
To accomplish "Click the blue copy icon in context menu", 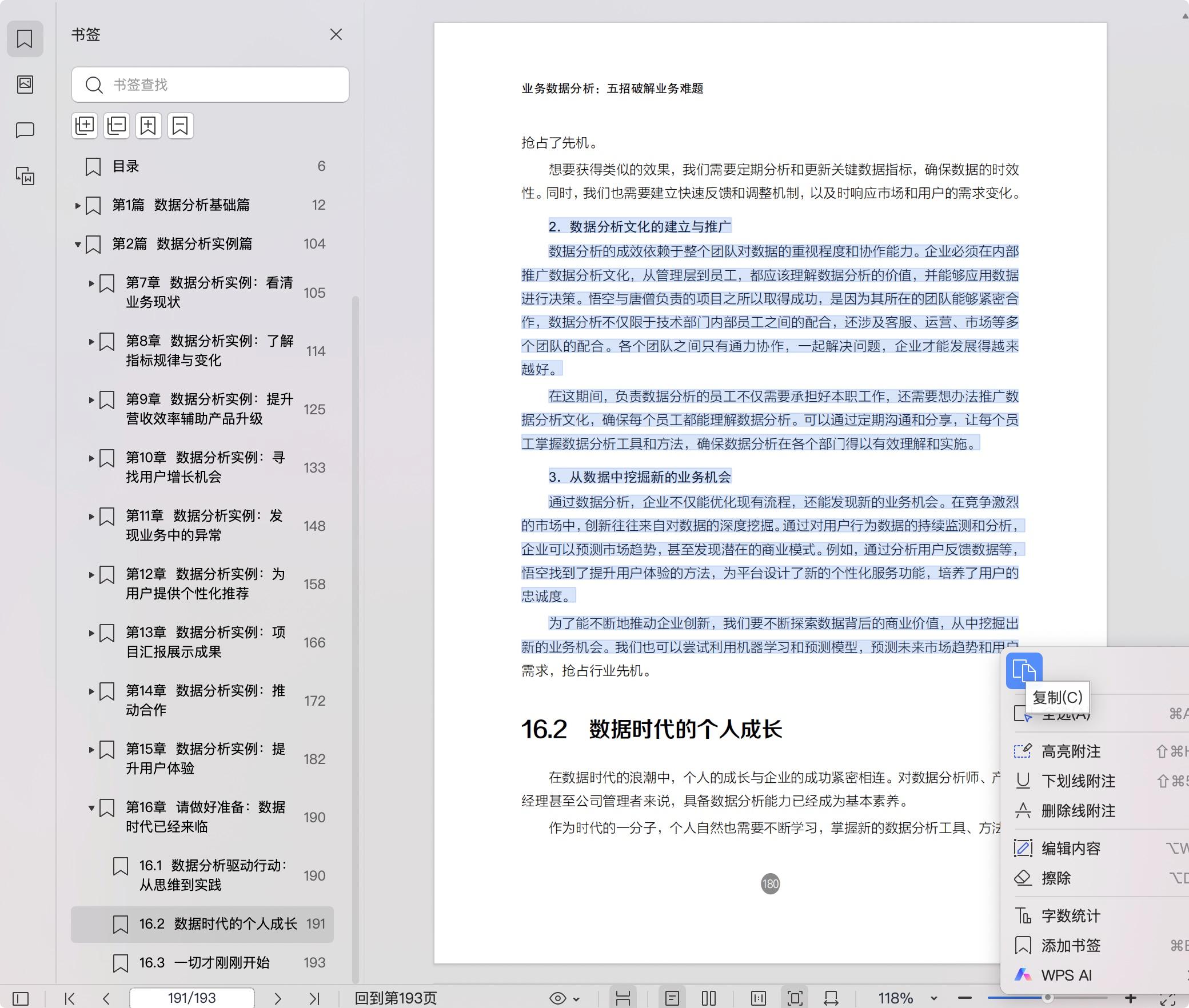I will tap(1024, 670).
